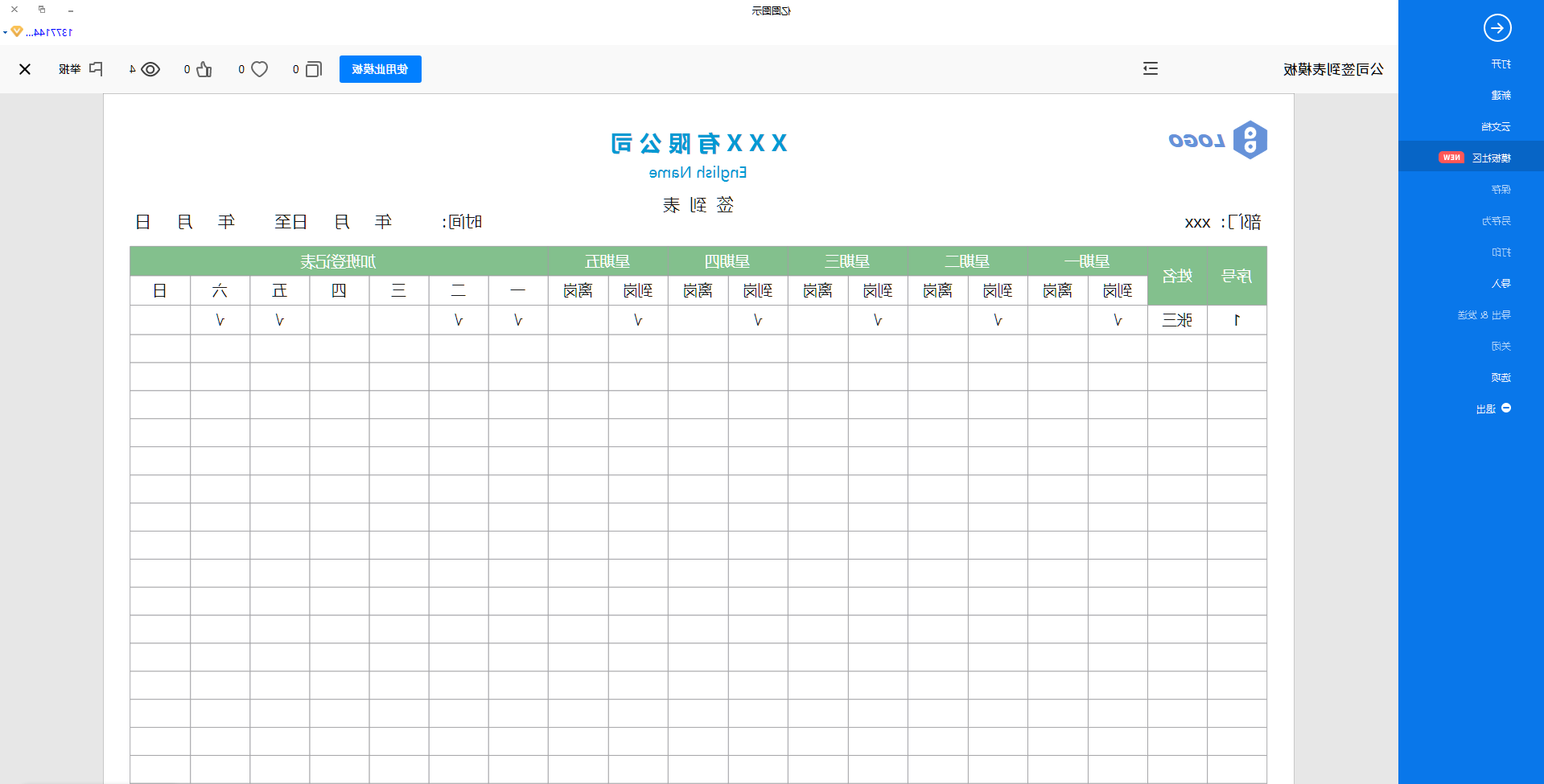The height and width of the screenshot is (784, 1544).
Task: Click the NEW badge beside 模板社区
Action: point(1451,158)
